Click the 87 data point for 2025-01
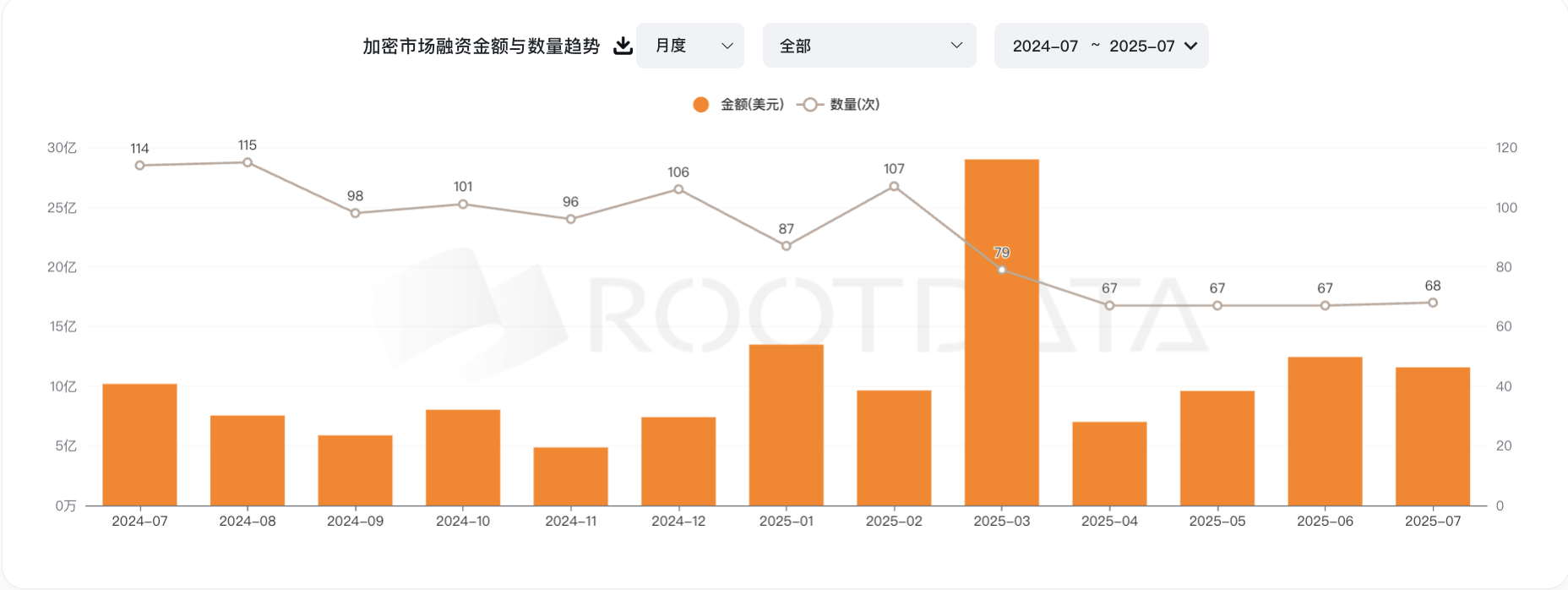The height and width of the screenshot is (590, 1568). [x=787, y=246]
